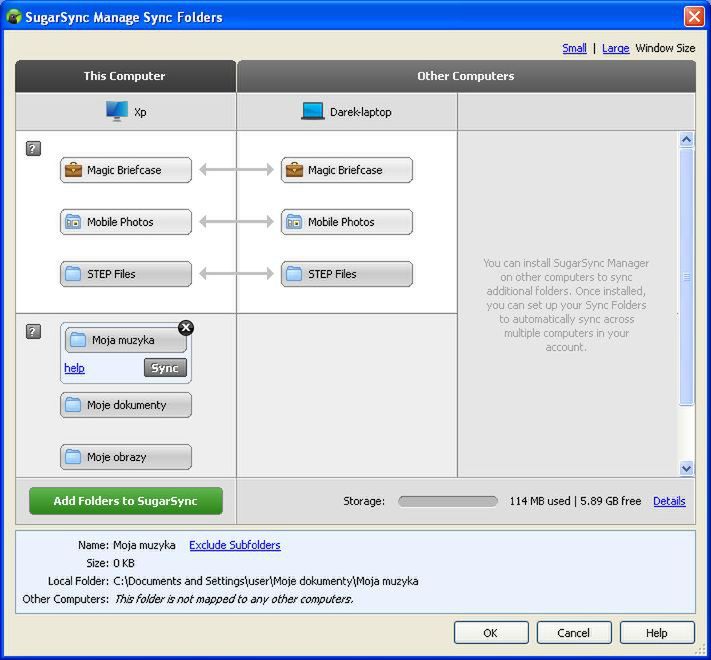This screenshot has height=660, width=711.
Task: Click the Mobile Photos sync arrow
Action: pyautogui.click(x=237, y=222)
